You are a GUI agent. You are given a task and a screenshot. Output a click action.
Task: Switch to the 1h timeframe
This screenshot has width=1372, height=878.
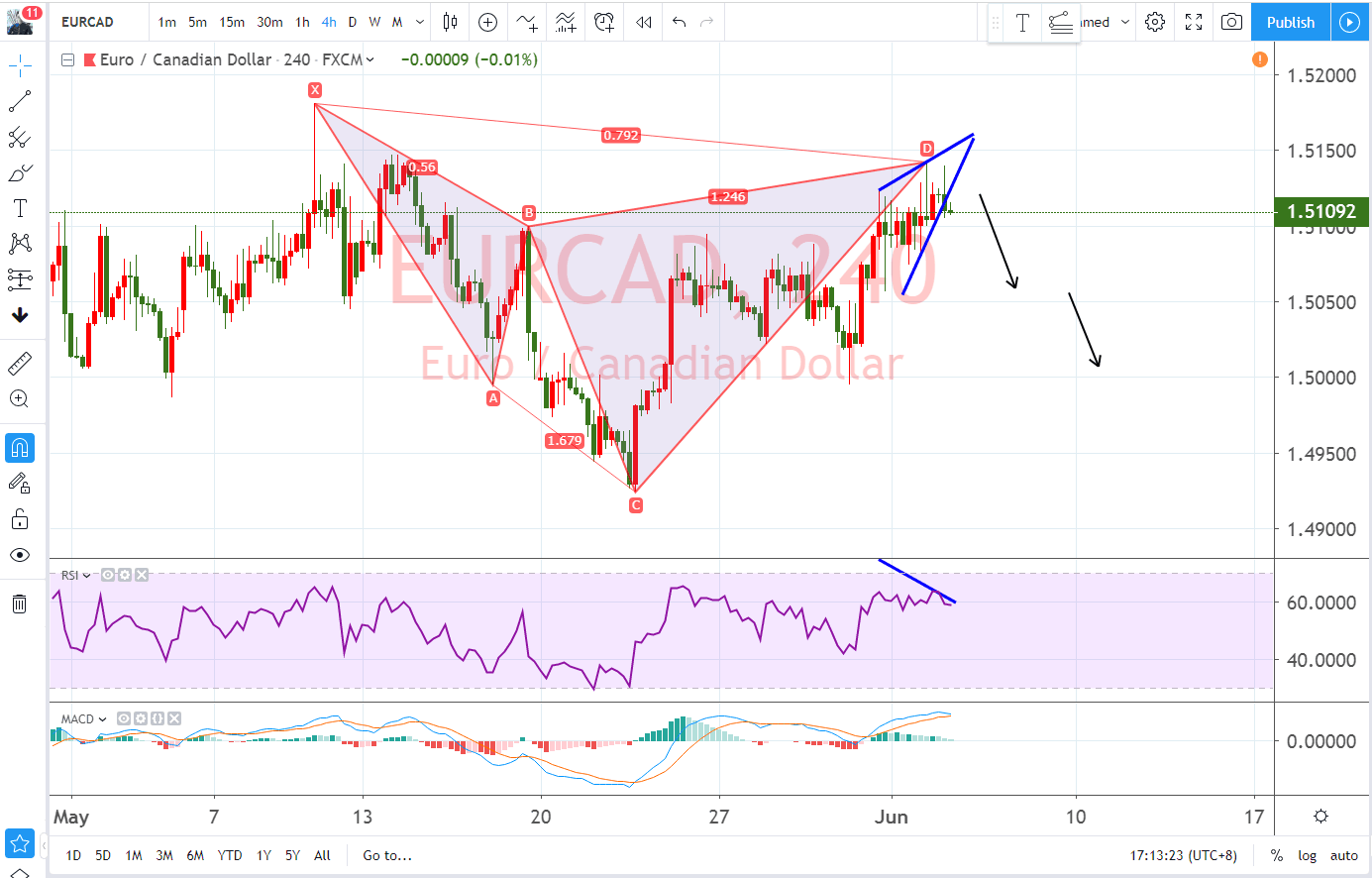[302, 22]
